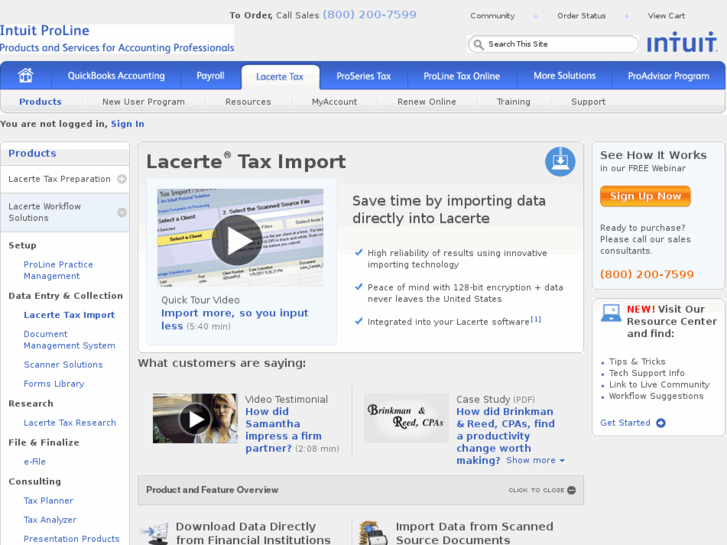The height and width of the screenshot is (545, 727).
Task: Open the Payroll tab
Action: pos(210,76)
